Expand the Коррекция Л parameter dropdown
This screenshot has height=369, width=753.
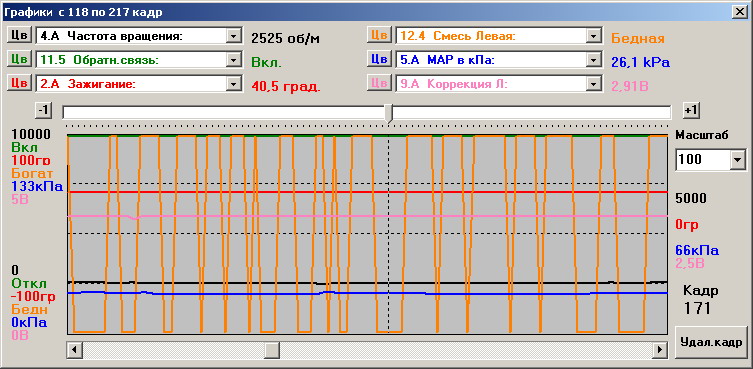(x=594, y=83)
